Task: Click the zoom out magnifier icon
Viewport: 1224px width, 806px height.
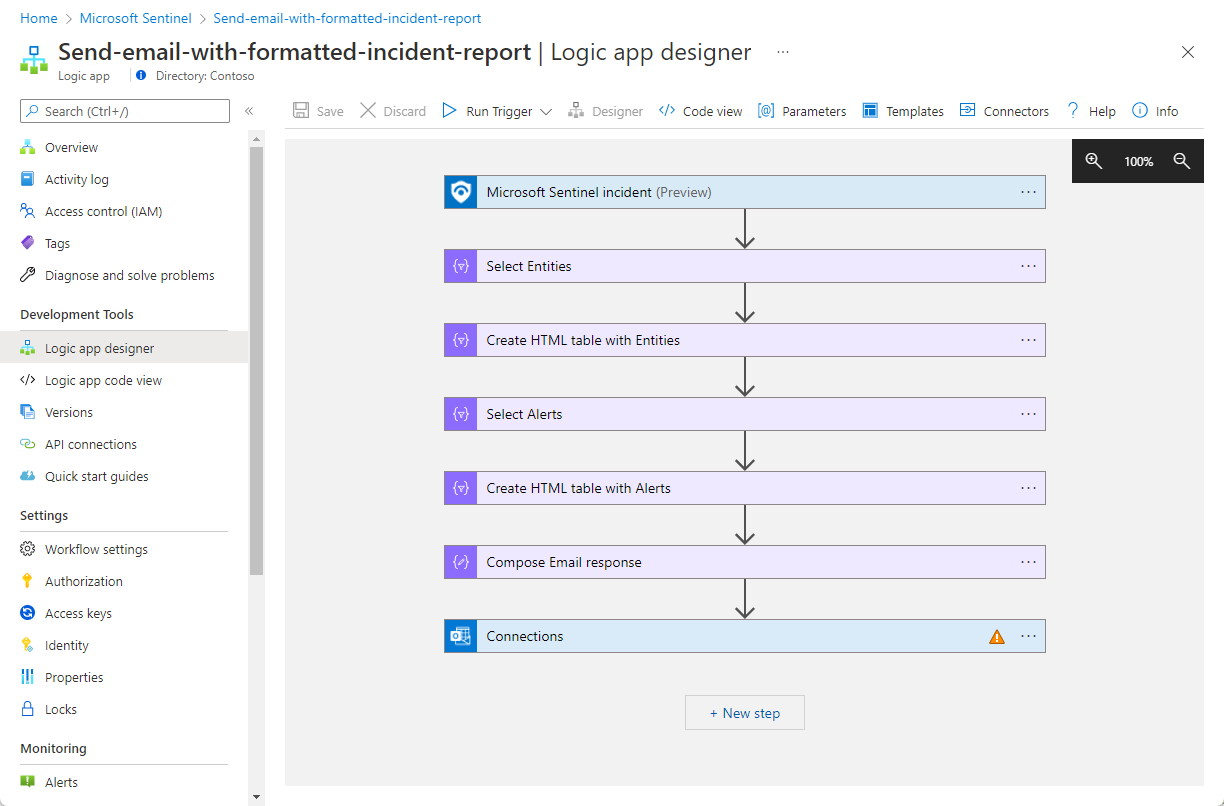Action: pyautogui.click(x=1181, y=161)
